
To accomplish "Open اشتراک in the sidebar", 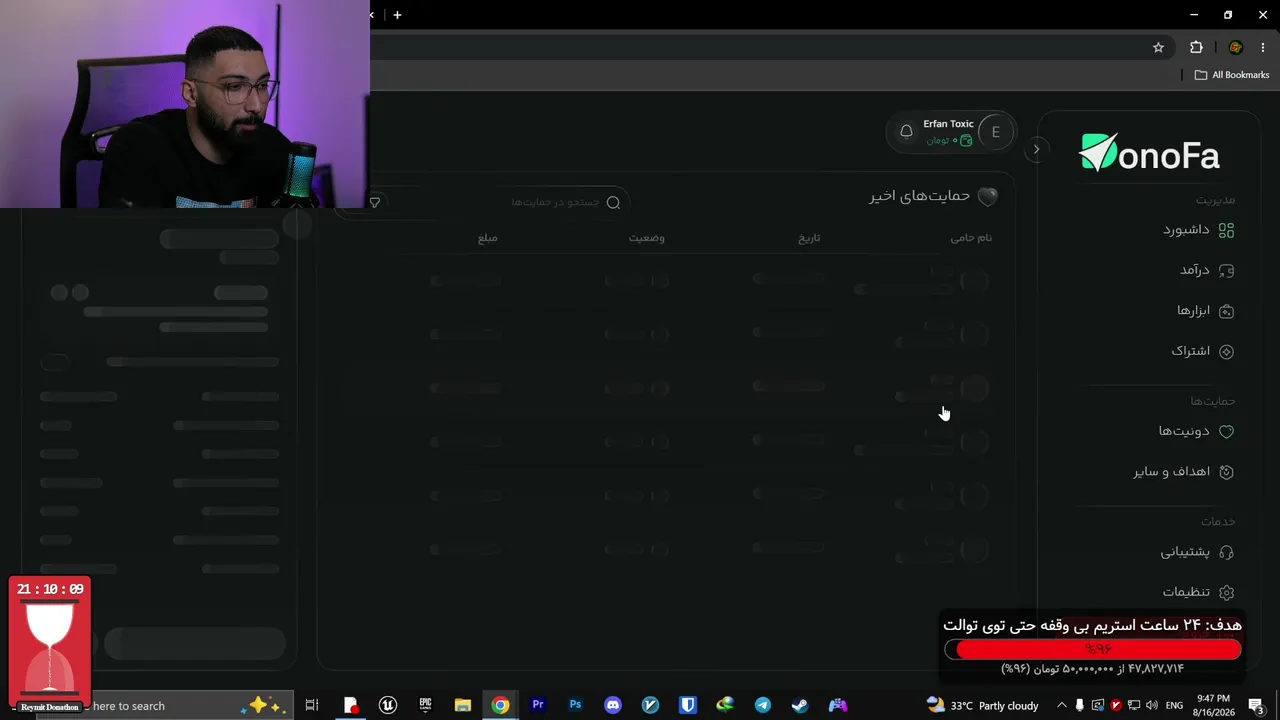I will [x=1202, y=351].
